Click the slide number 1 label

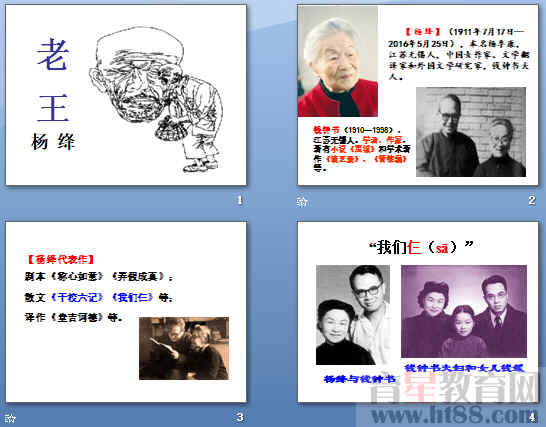(240, 200)
